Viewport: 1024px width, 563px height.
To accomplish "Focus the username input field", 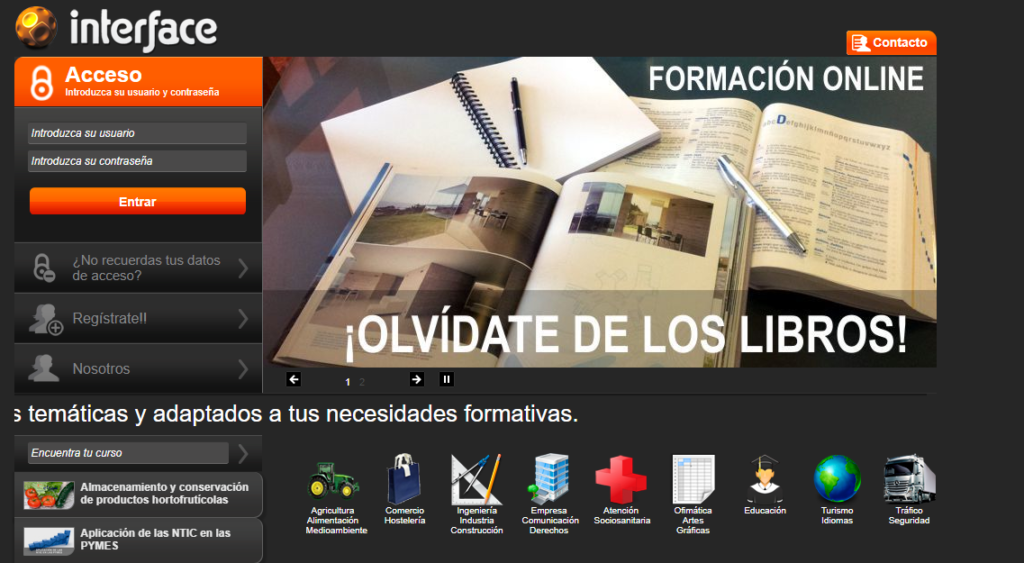I will pos(137,133).
